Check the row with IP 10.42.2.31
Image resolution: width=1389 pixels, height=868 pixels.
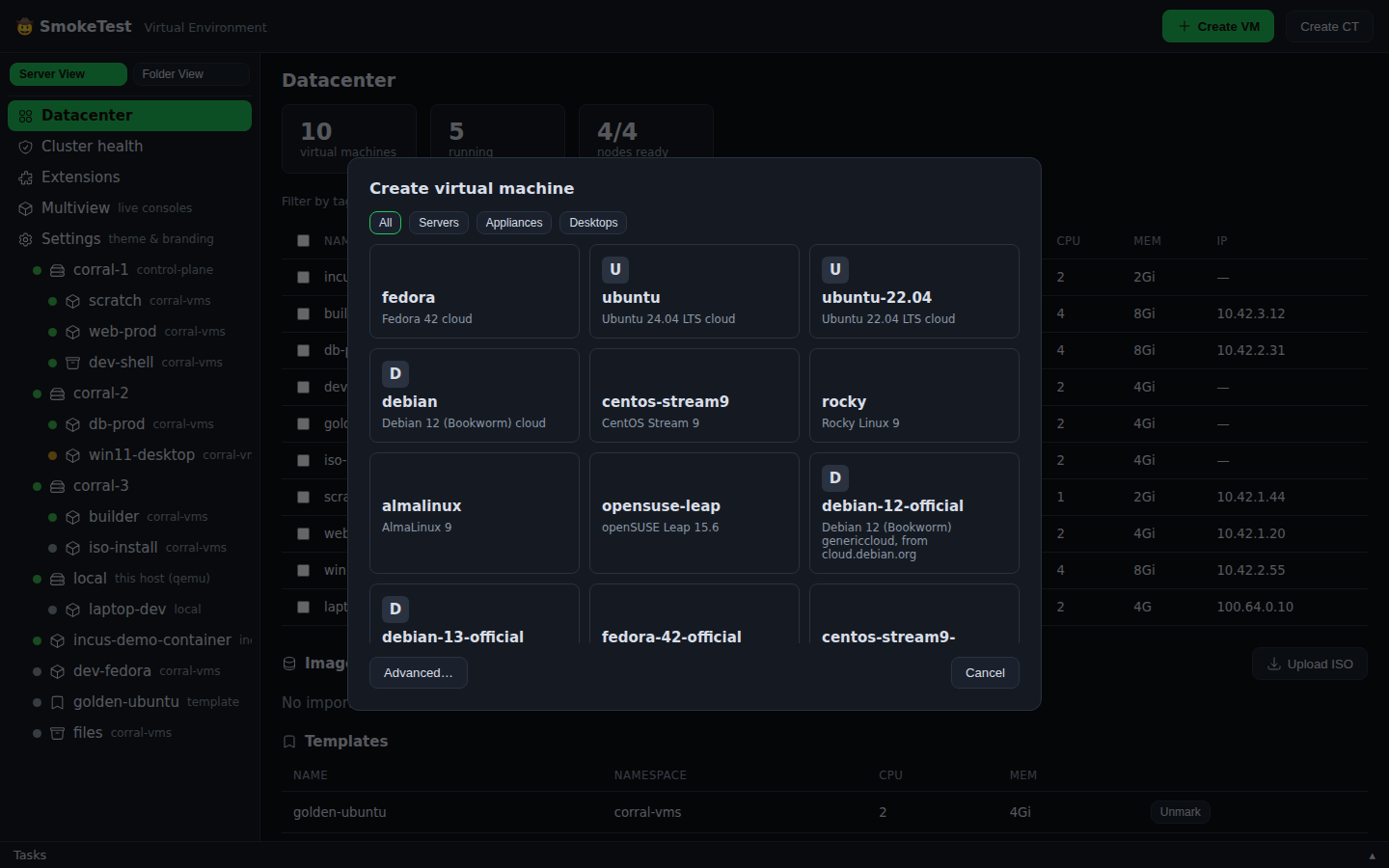point(303,350)
